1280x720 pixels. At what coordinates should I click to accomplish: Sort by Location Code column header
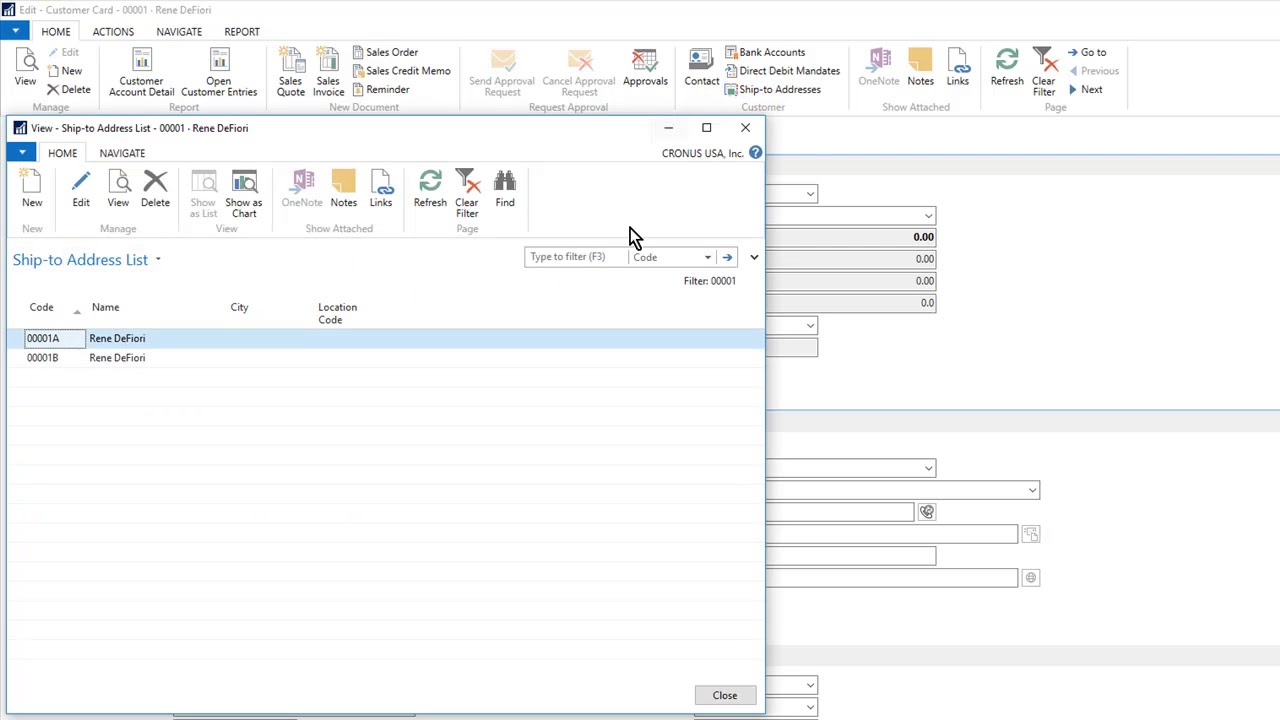tap(337, 313)
